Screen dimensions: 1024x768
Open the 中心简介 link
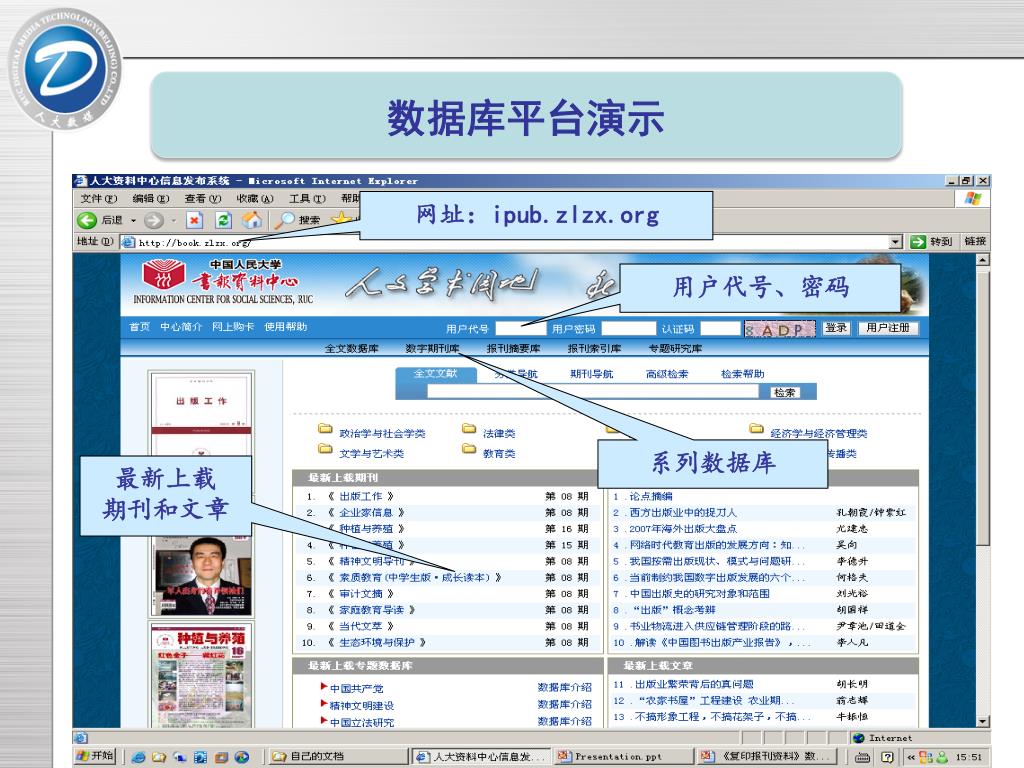click(x=182, y=327)
